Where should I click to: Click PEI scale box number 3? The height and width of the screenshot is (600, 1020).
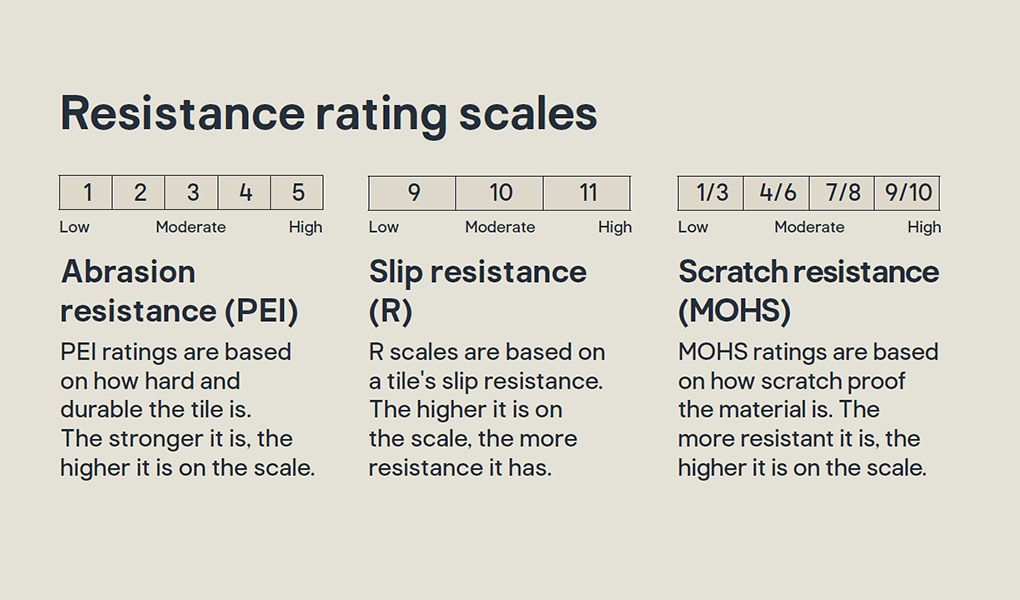[192, 193]
